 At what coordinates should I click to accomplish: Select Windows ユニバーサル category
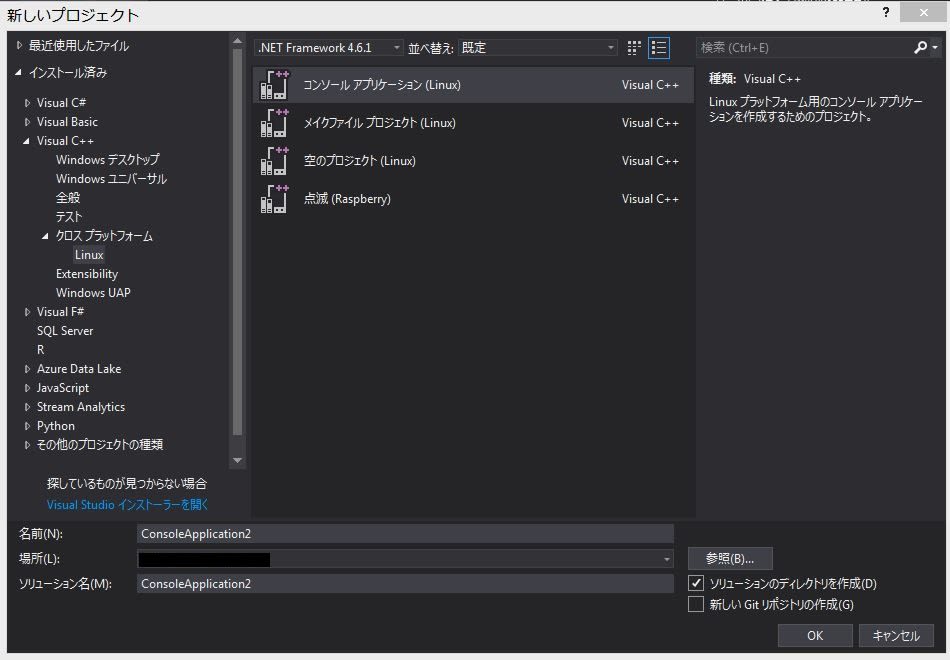[x=111, y=179]
